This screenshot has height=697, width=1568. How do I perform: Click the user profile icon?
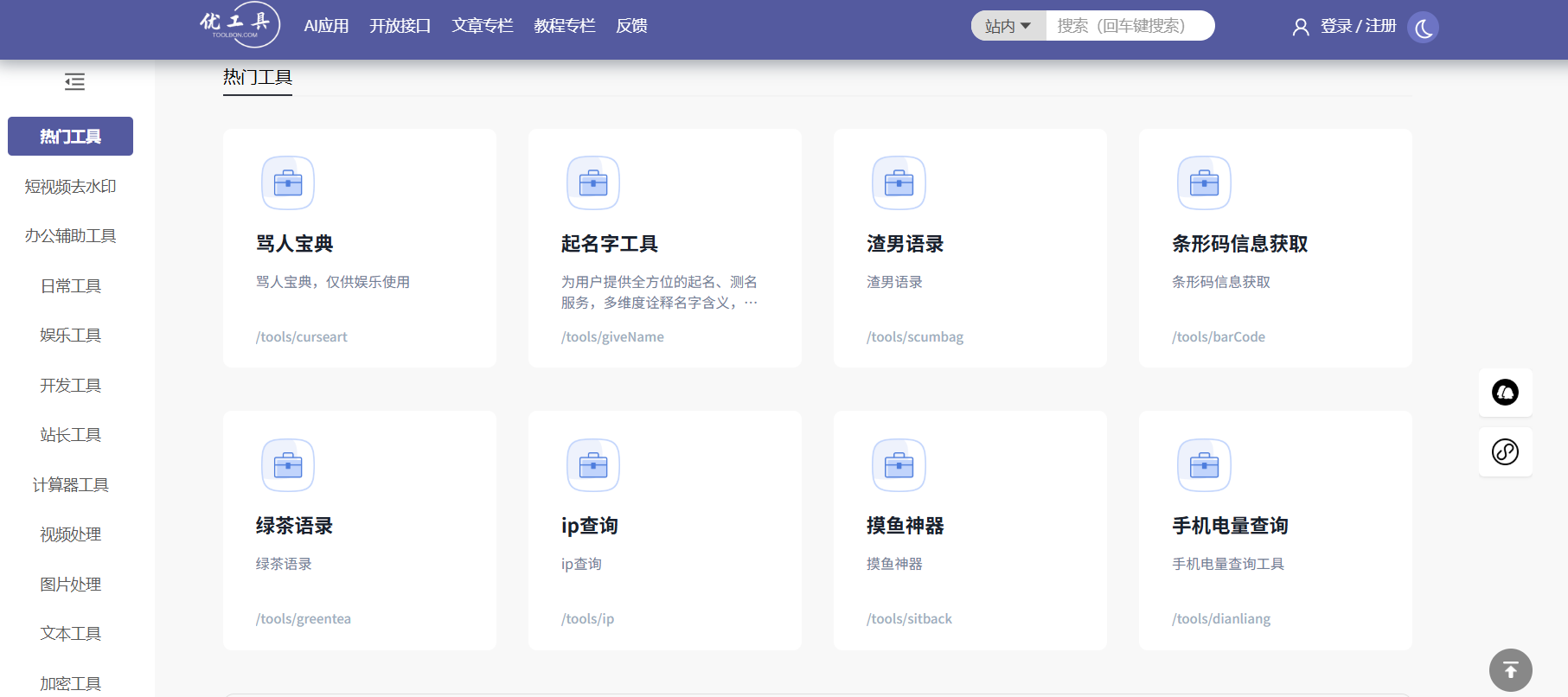pyautogui.click(x=1301, y=27)
